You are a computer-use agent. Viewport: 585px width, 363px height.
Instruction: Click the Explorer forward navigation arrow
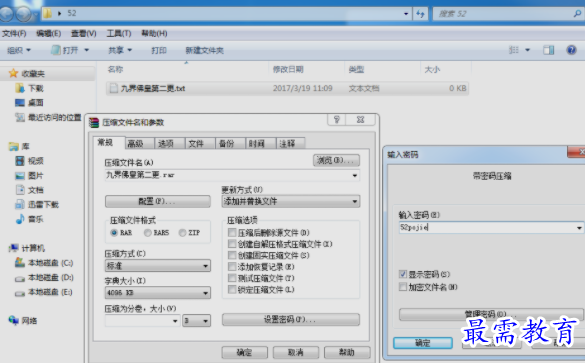point(24,14)
